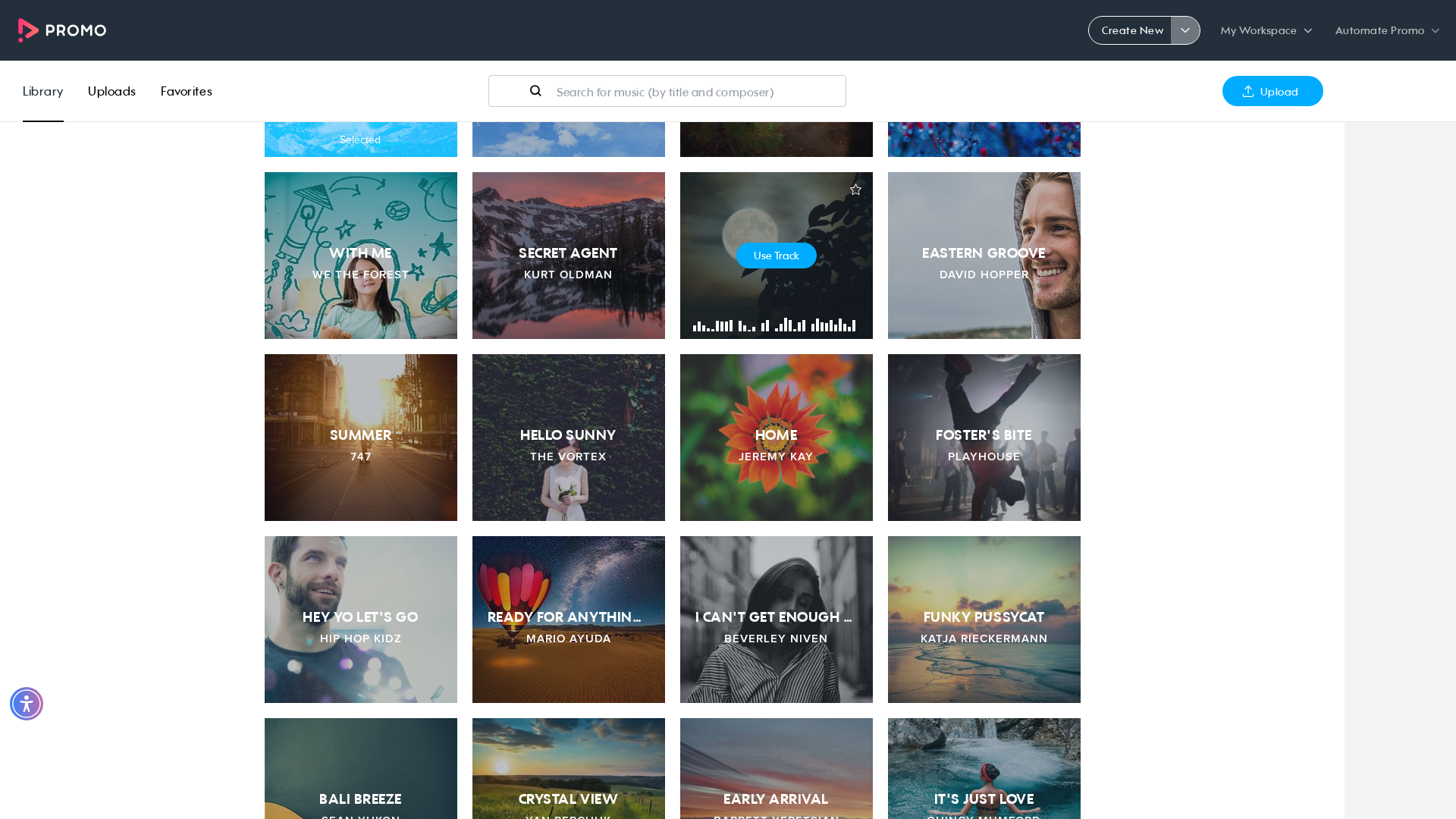Viewport: 1456px width, 819px height.
Task: Switch to the Library tab
Action: 43,91
